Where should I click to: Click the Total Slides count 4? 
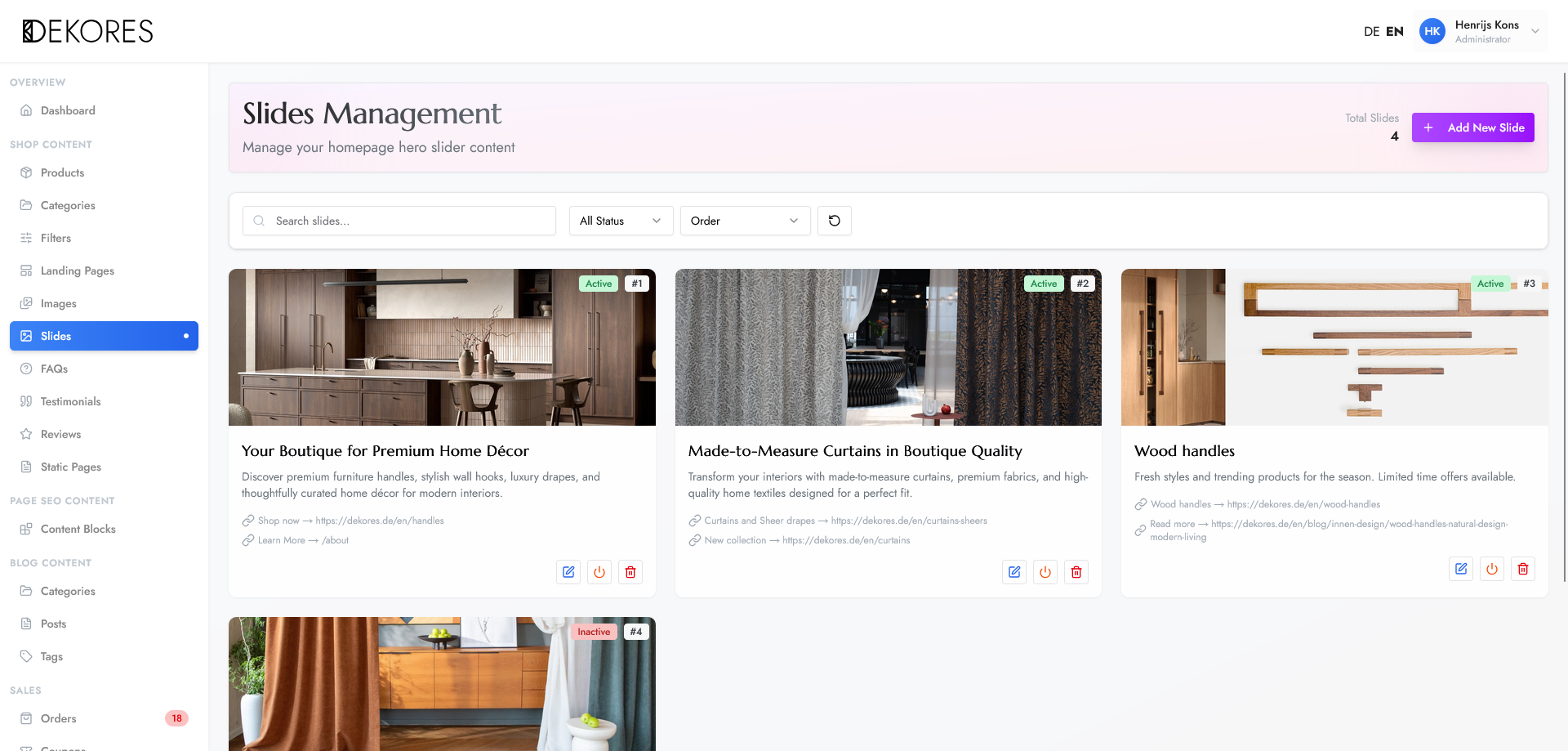1395,136
